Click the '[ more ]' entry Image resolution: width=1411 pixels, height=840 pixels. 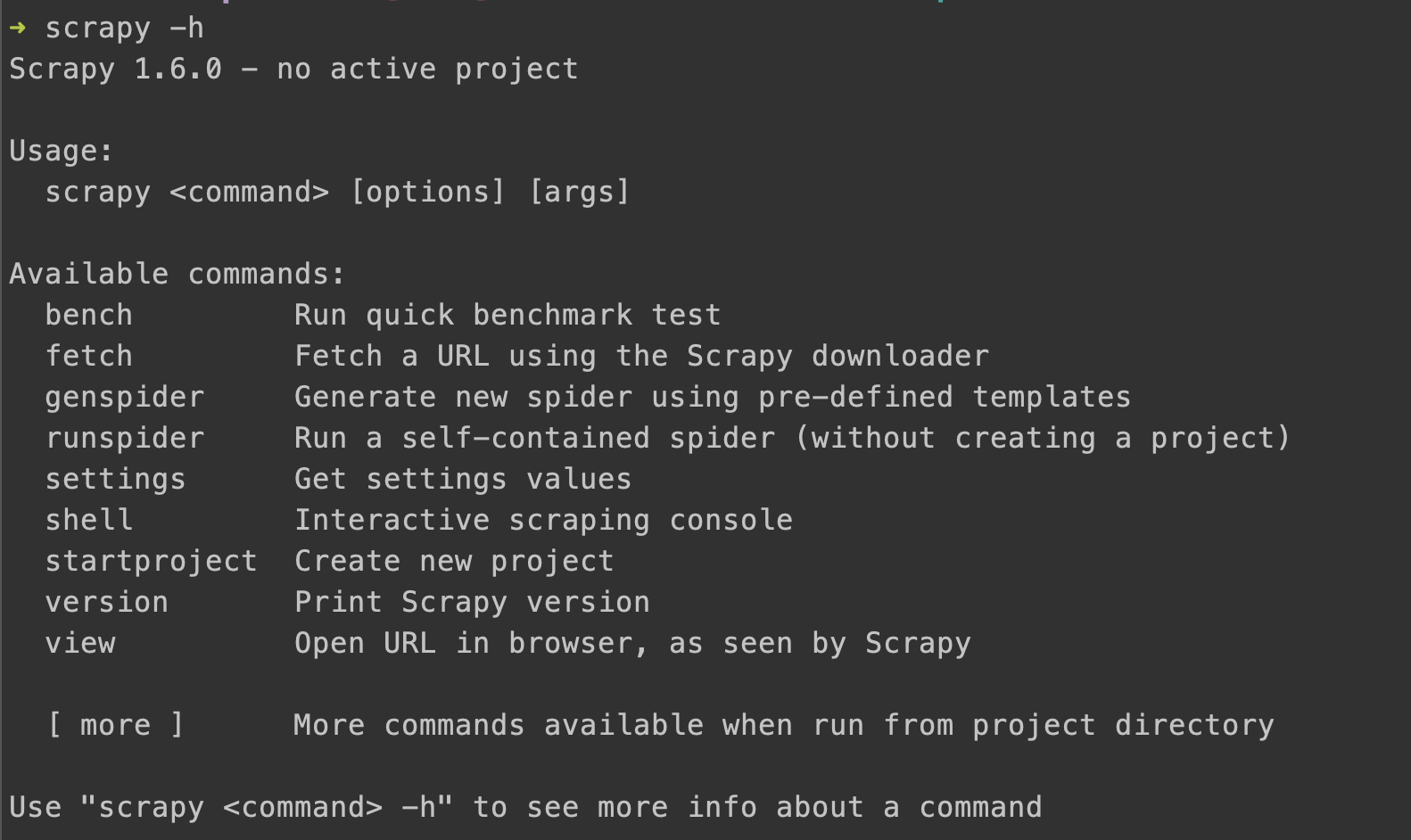pyautogui.click(x=115, y=725)
